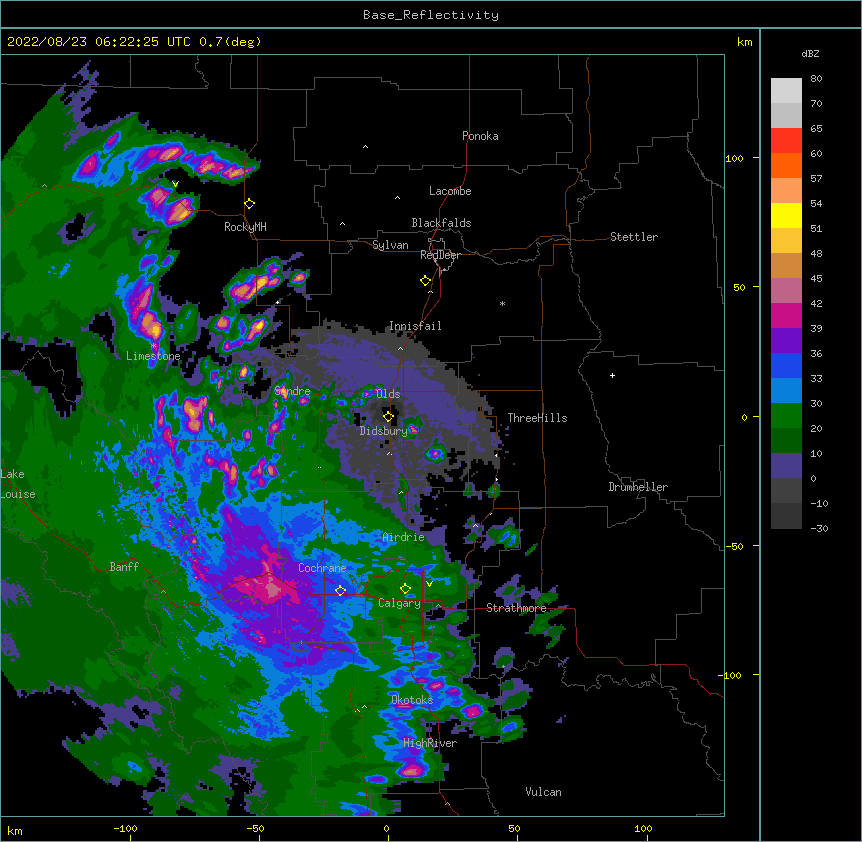862x842 pixels.
Task: Select the yellow diamond marker between Olds and Didsbury
Action: pyautogui.click(x=389, y=416)
